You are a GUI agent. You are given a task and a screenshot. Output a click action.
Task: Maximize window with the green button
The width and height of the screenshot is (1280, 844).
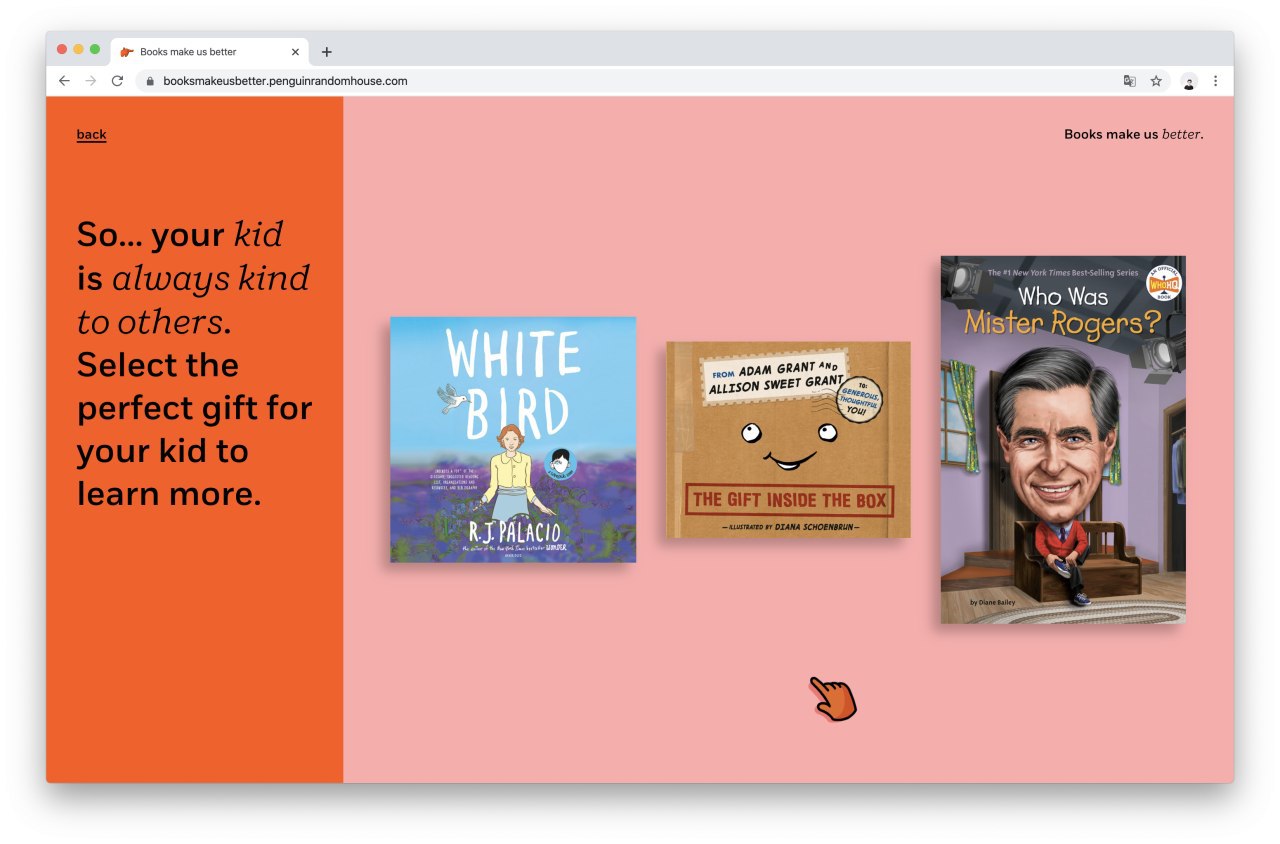pos(95,49)
